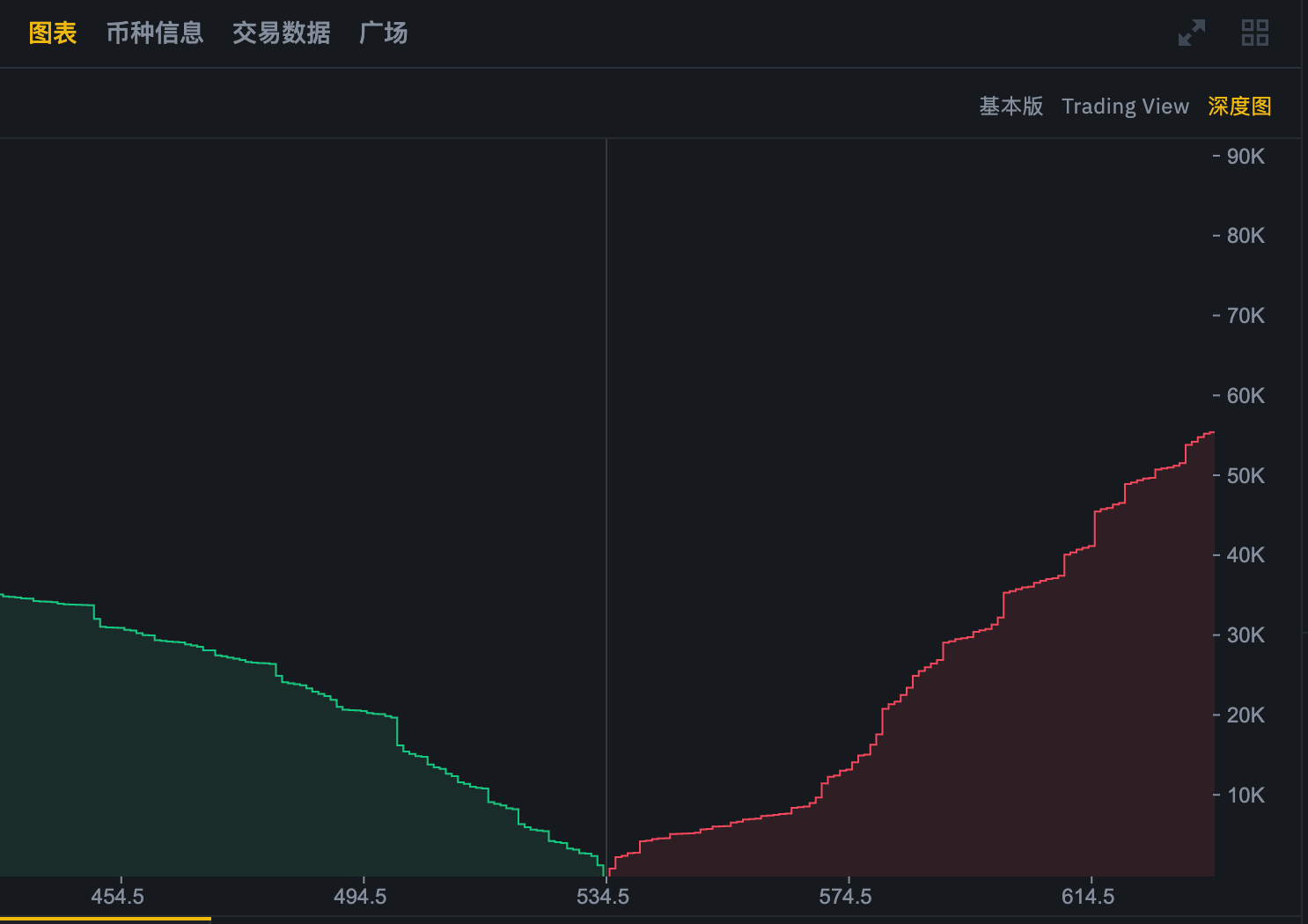Switch to the 币种信息 tab
This screenshot has width=1308, height=924.
pyautogui.click(x=155, y=33)
